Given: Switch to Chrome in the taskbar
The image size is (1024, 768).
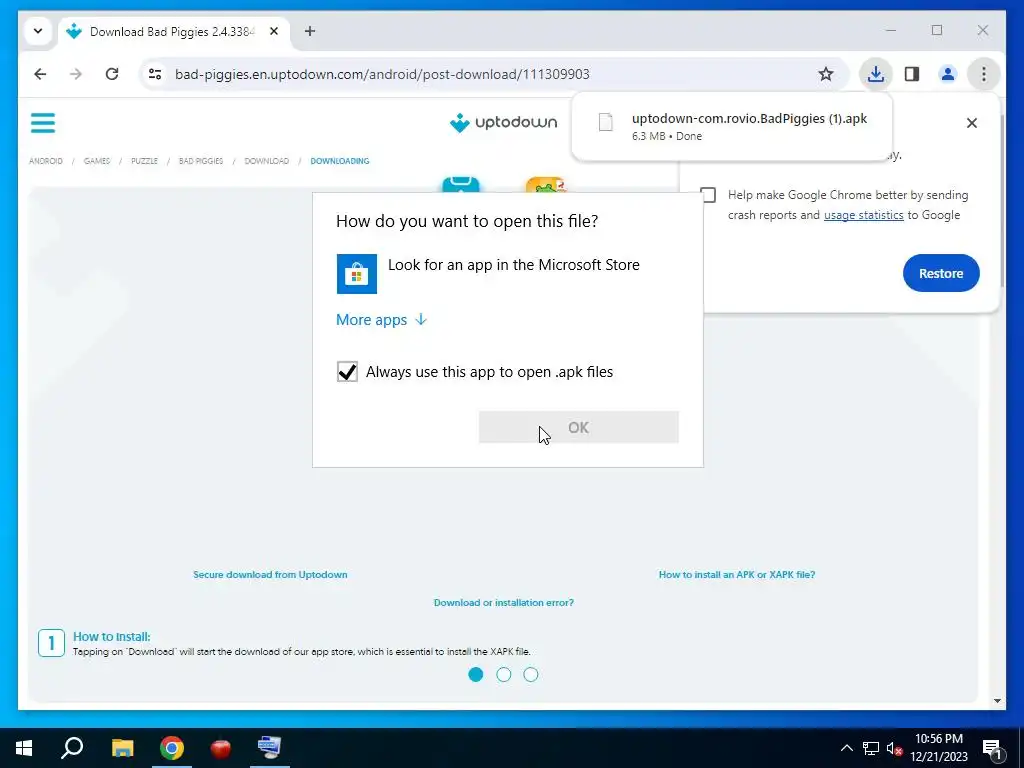Looking at the screenshot, I should (x=172, y=748).
